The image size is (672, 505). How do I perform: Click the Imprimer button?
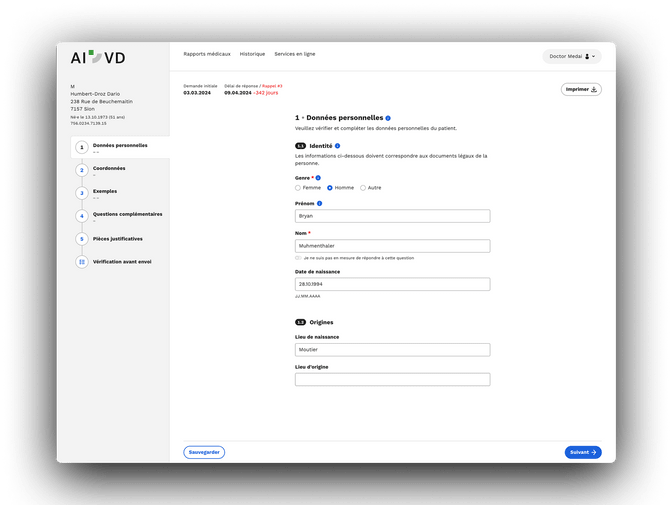pyautogui.click(x=581, y=89)
